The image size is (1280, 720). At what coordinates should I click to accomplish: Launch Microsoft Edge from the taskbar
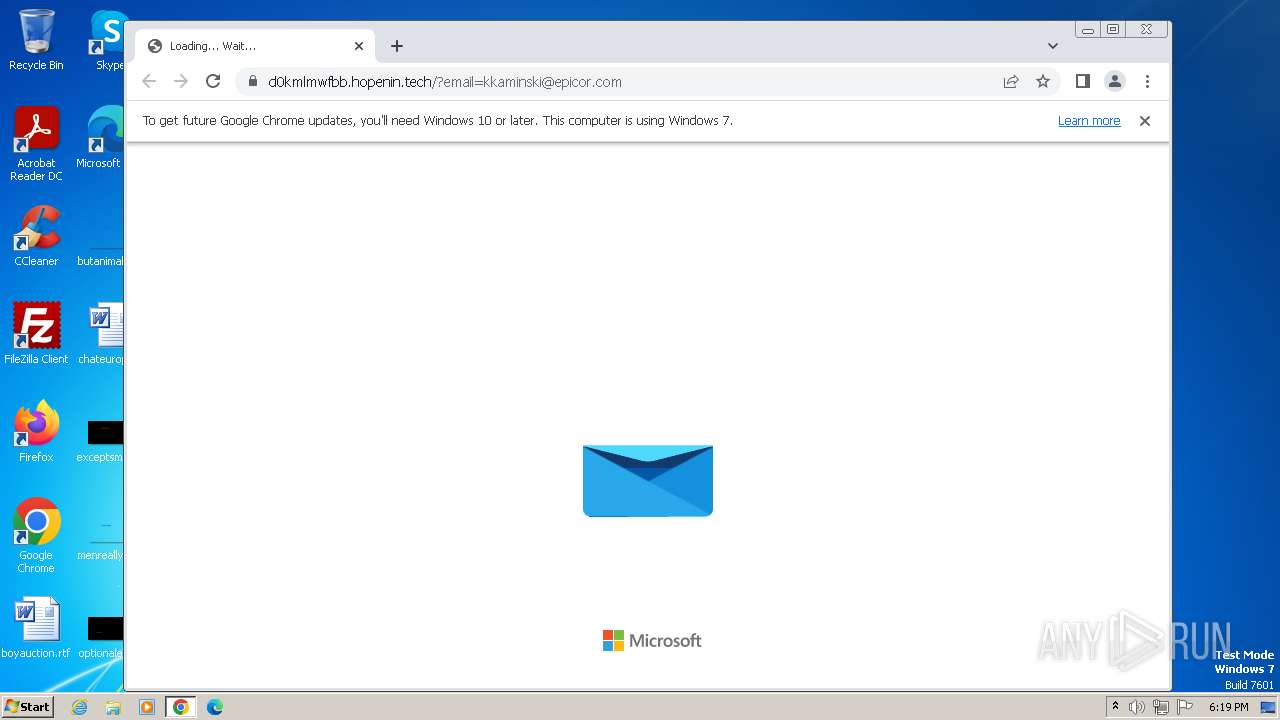point(215,707)
